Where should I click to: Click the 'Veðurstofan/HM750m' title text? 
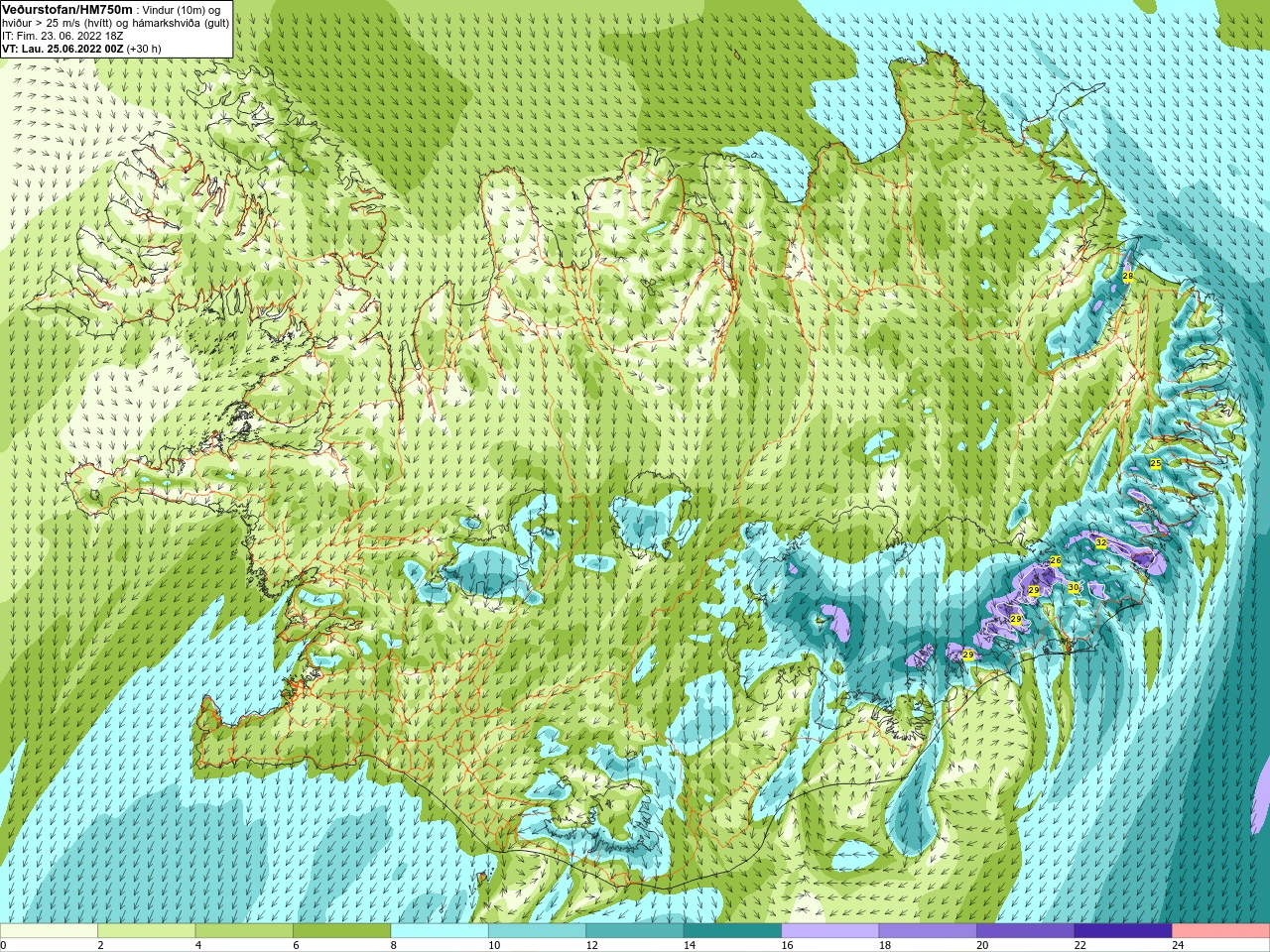tap(67, 9)
